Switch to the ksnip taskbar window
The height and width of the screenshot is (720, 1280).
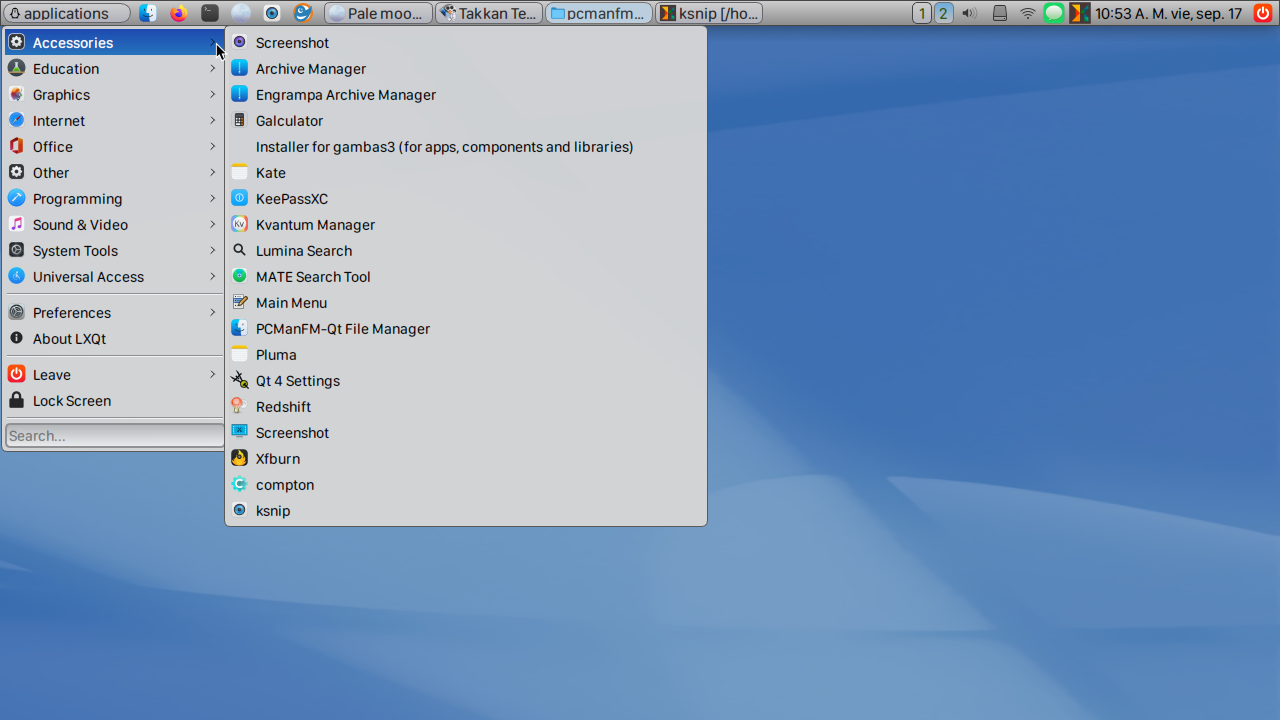(x=709, y=13)
